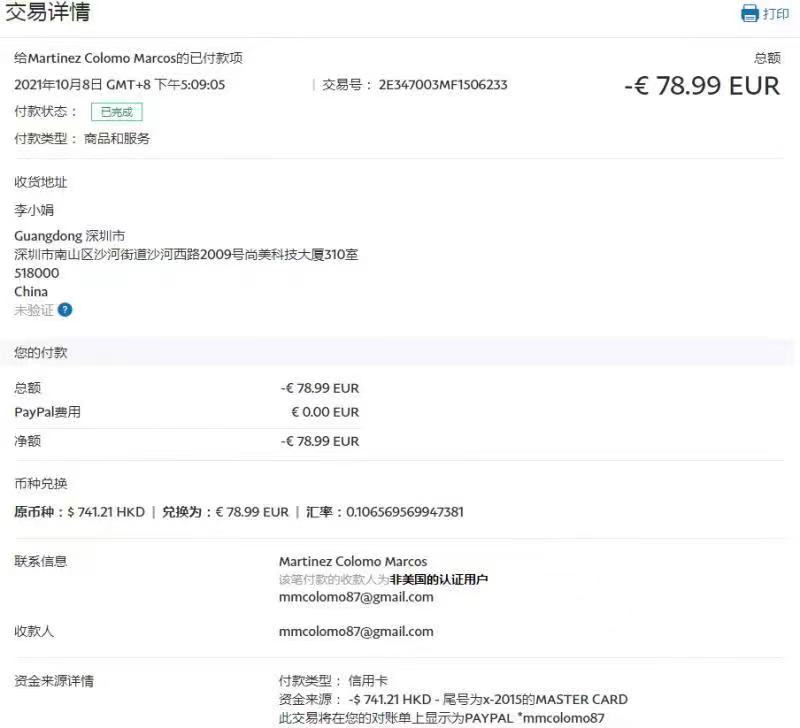
Task: Click funding payment type 信用卡
Action: (368, 681)
